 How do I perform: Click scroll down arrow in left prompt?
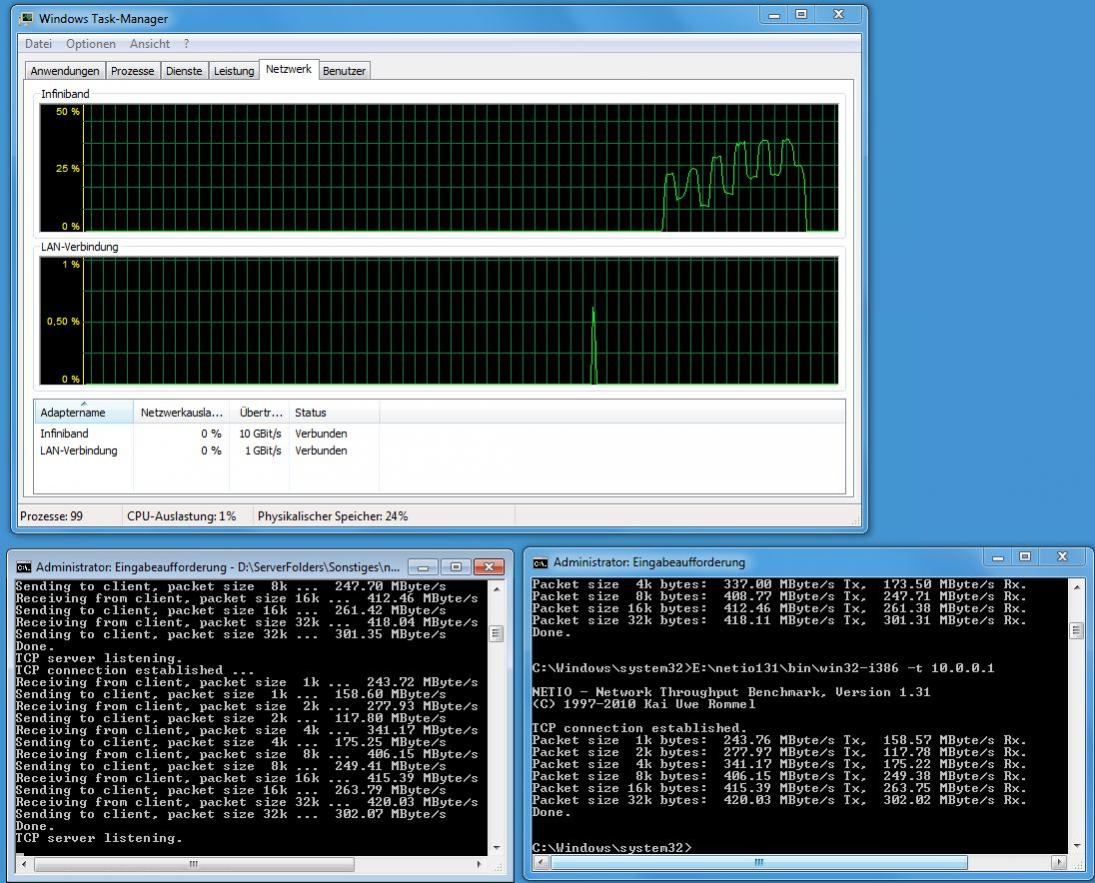tap(496, 847)
